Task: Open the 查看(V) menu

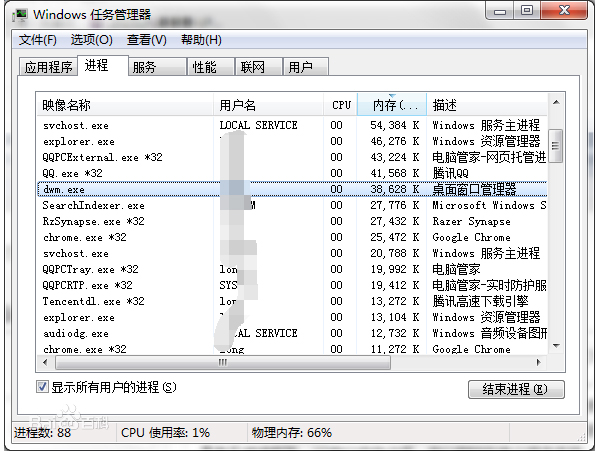Action: pos(146,40)
